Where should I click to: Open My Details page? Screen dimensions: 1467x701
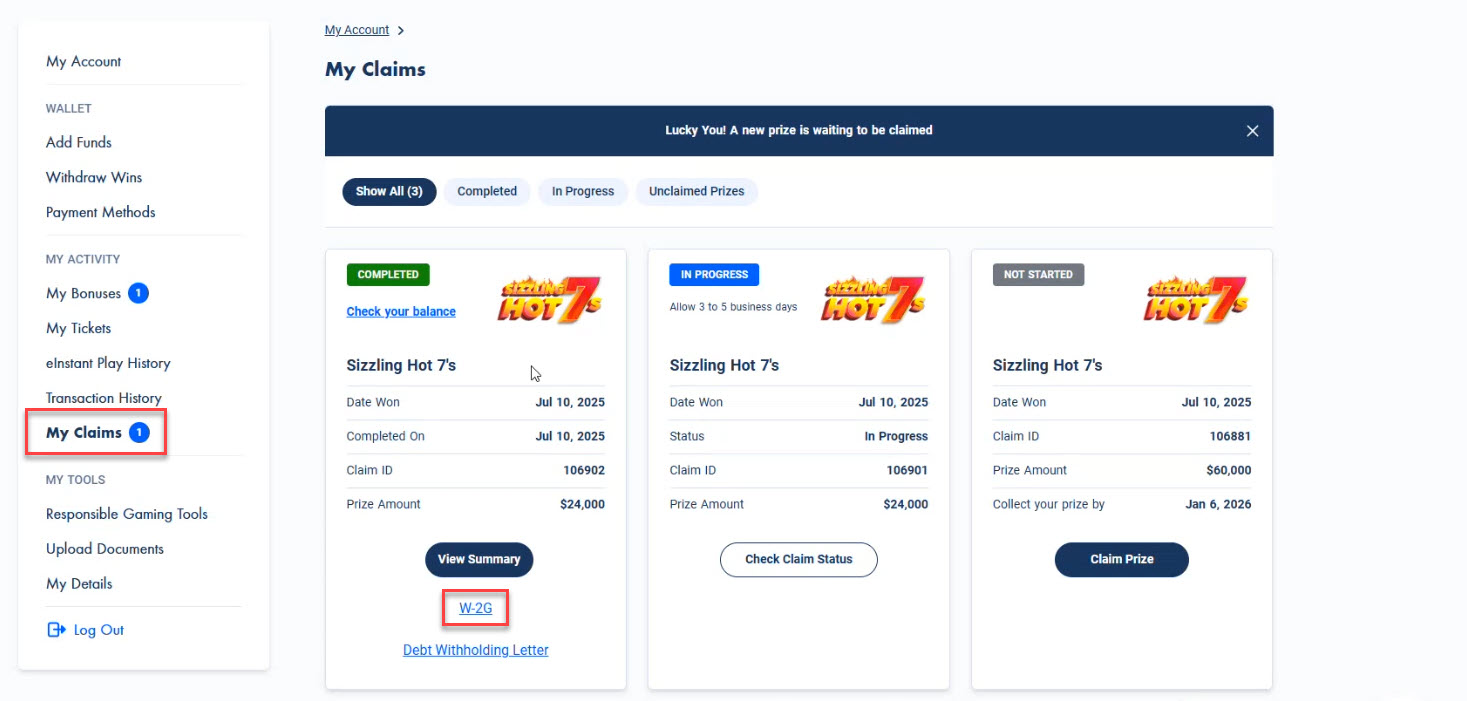[x=79, y=584]
